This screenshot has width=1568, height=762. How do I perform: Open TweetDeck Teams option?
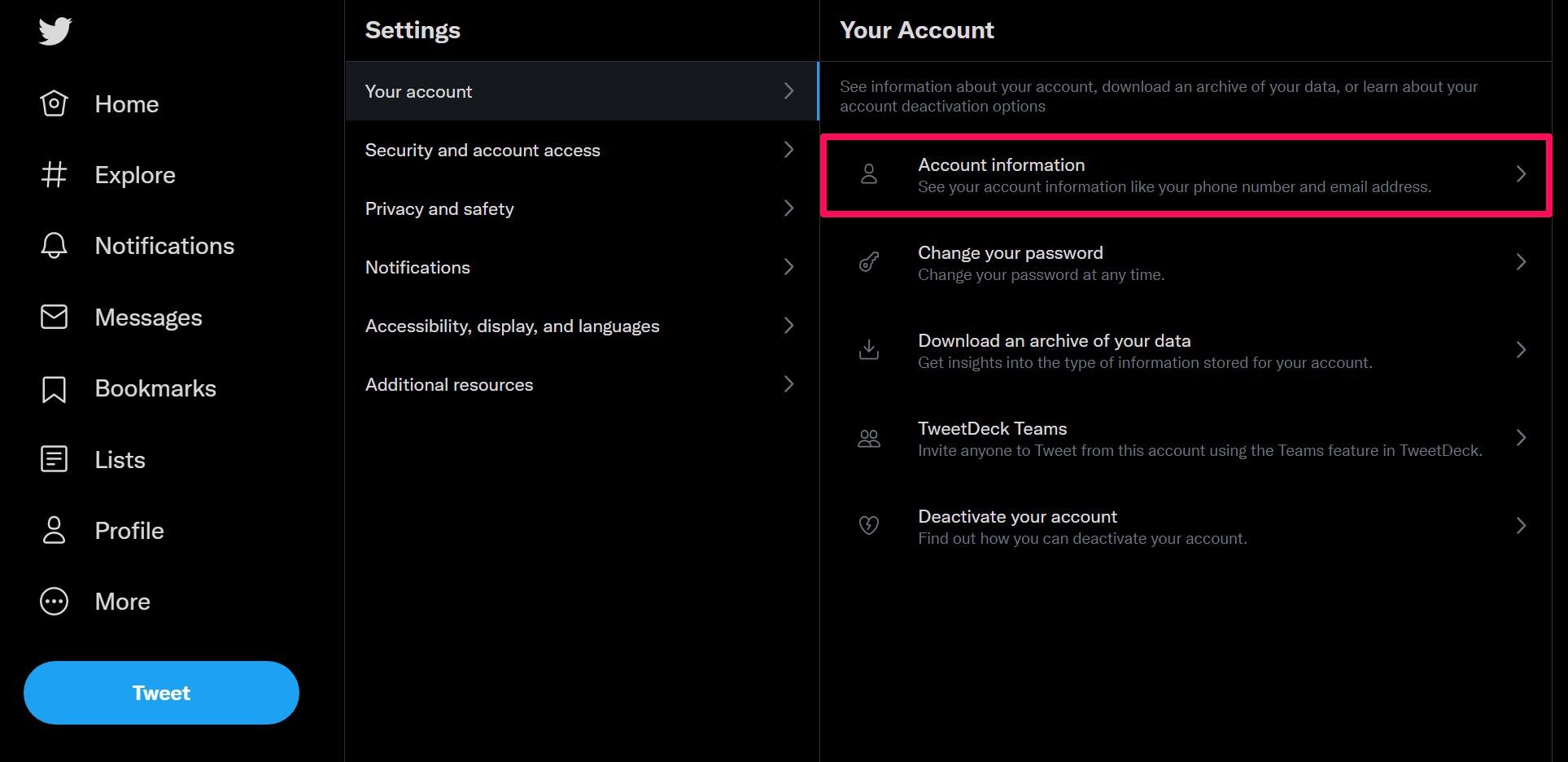pos(992,429)
